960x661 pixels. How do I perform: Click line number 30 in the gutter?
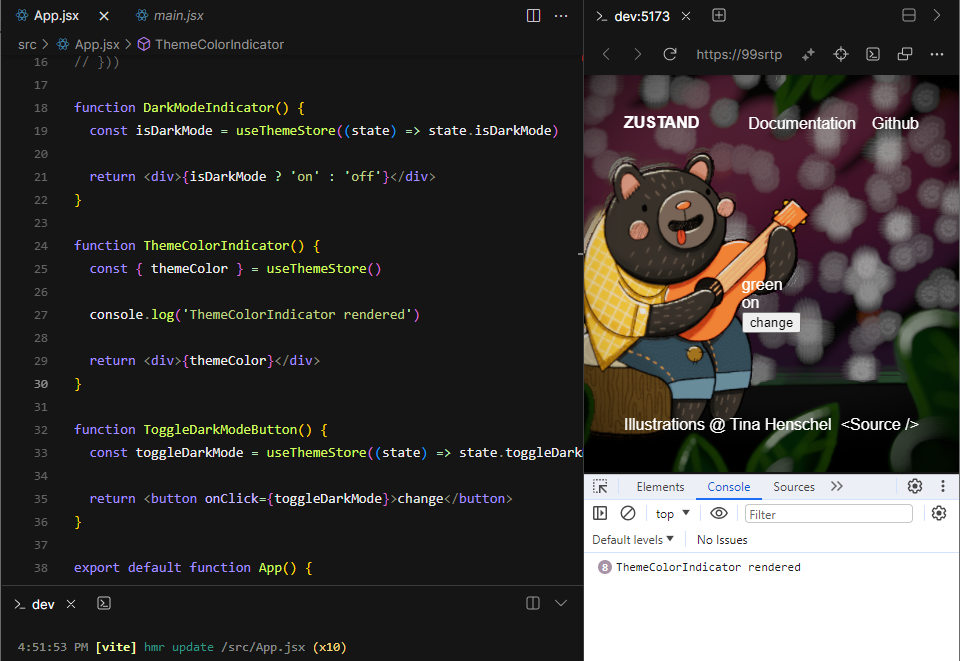[x=40, y=384]
